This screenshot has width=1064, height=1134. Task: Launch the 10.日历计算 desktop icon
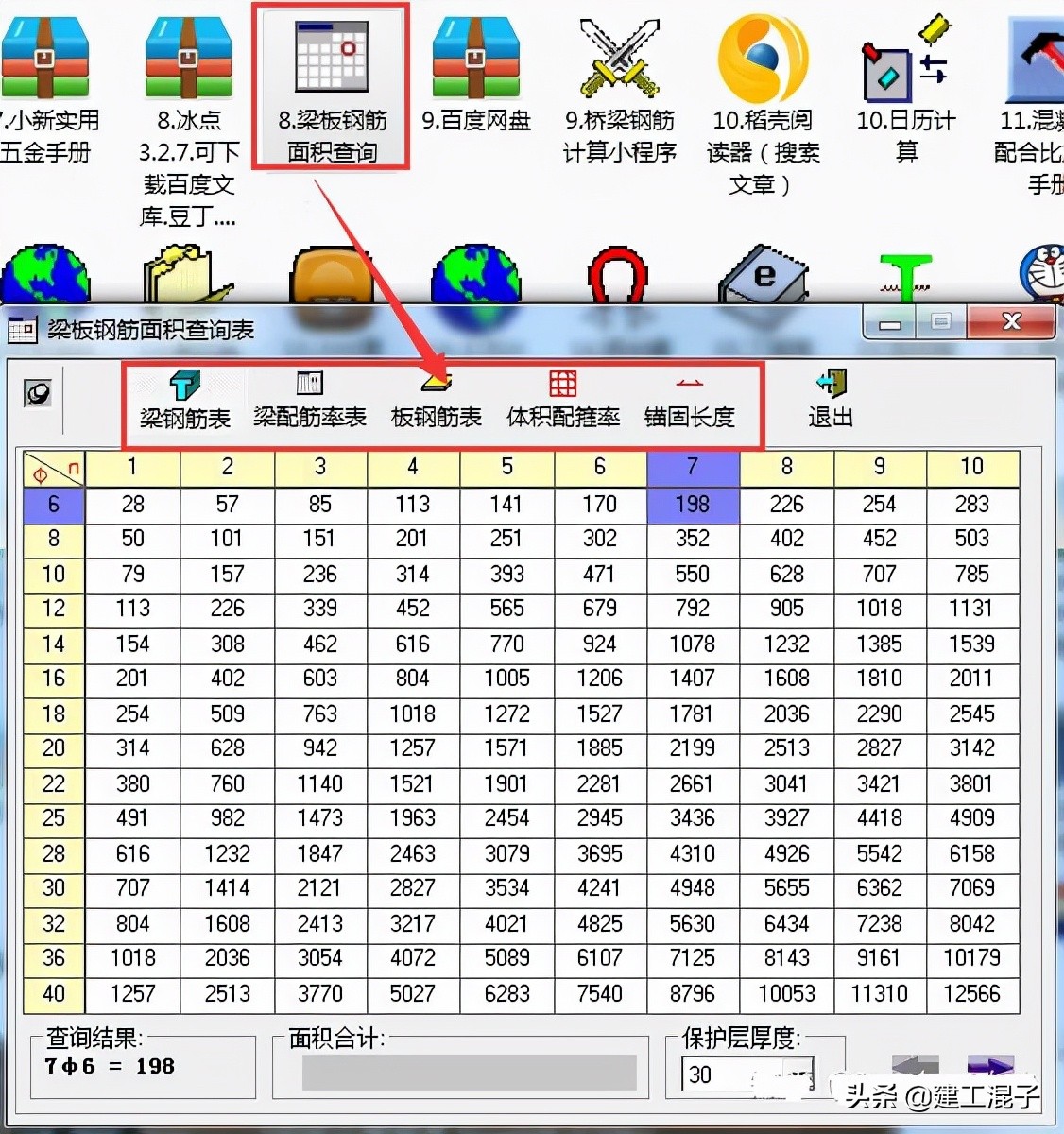(904, 57)
